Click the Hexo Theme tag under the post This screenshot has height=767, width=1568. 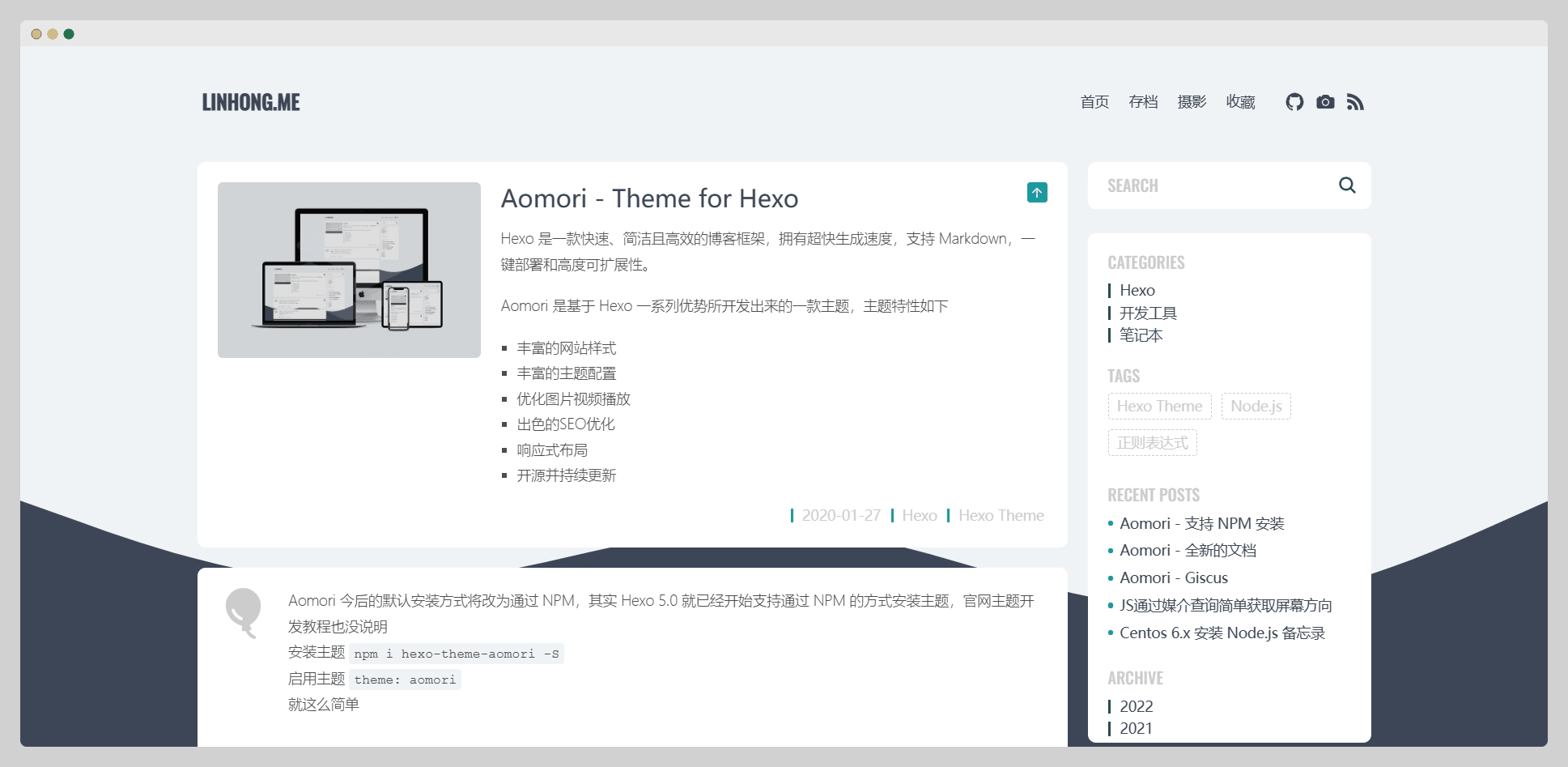coord(1001,516)
